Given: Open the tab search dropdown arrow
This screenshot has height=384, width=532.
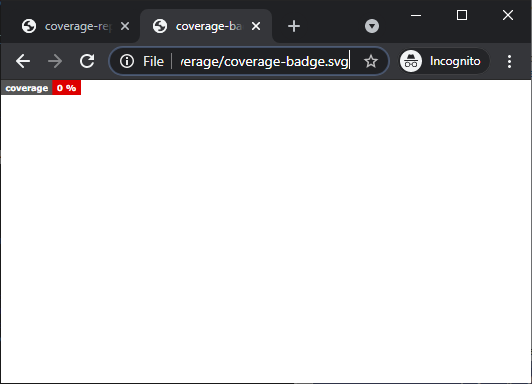Looking at the screenshot, I should 372,26.
